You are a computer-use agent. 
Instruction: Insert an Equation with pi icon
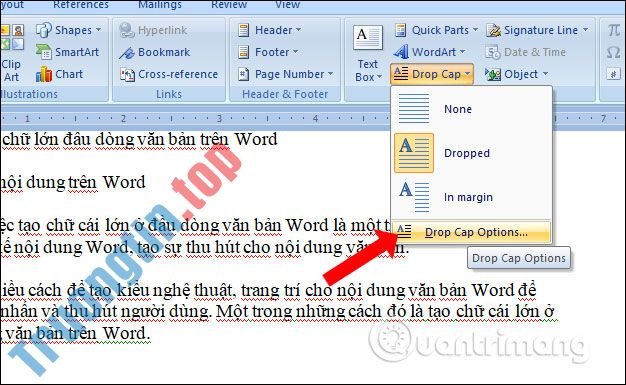pyautogui.click(x=614, y=30)
